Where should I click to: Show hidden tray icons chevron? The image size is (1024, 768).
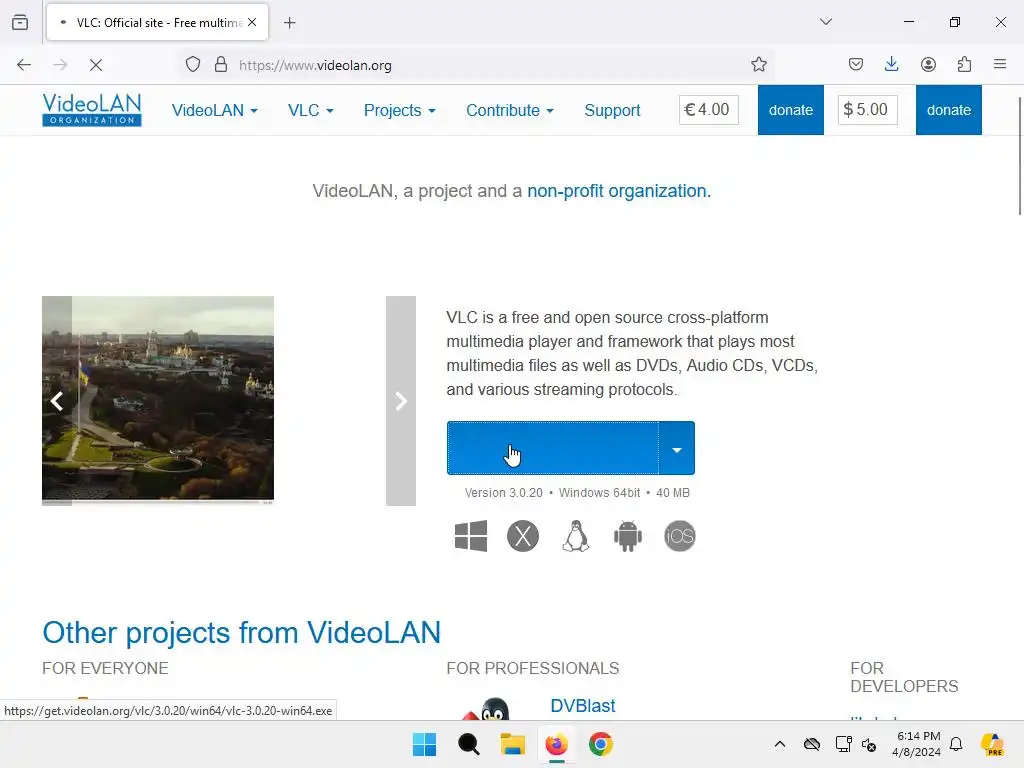pos(780,744)
